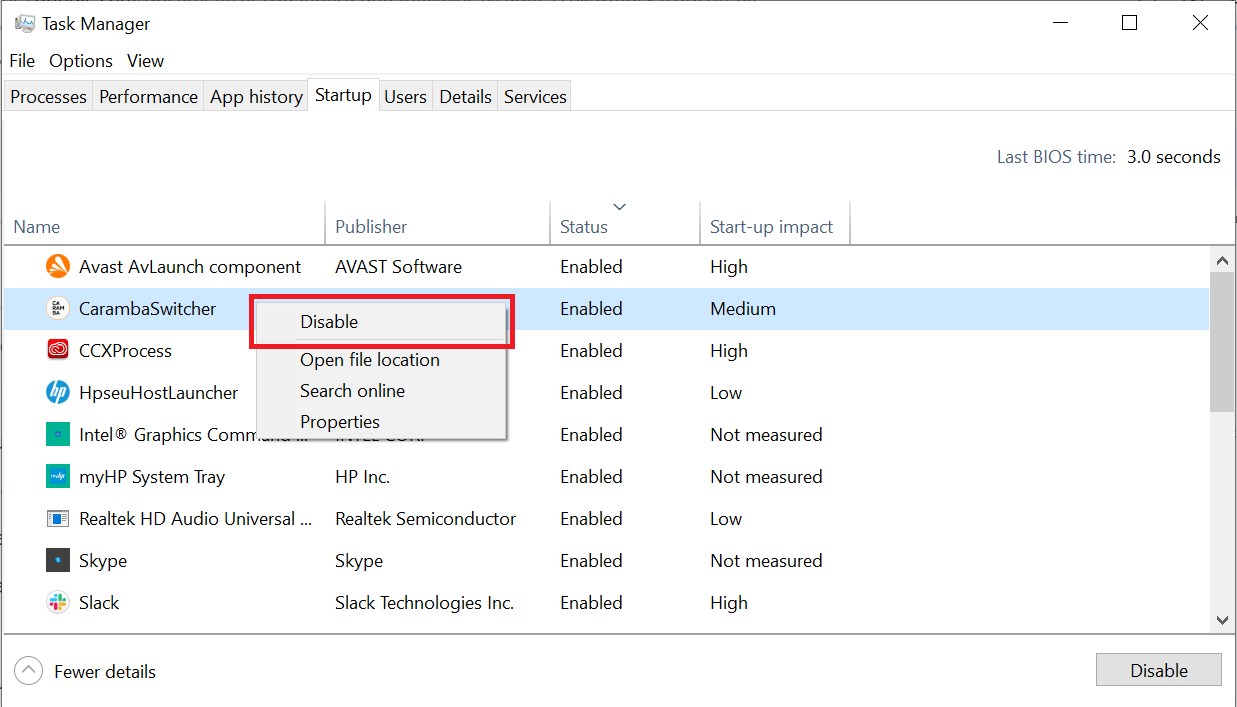Open Properties from the context menu
This screenshot has width=1237, height=707.
coord(339,421)
